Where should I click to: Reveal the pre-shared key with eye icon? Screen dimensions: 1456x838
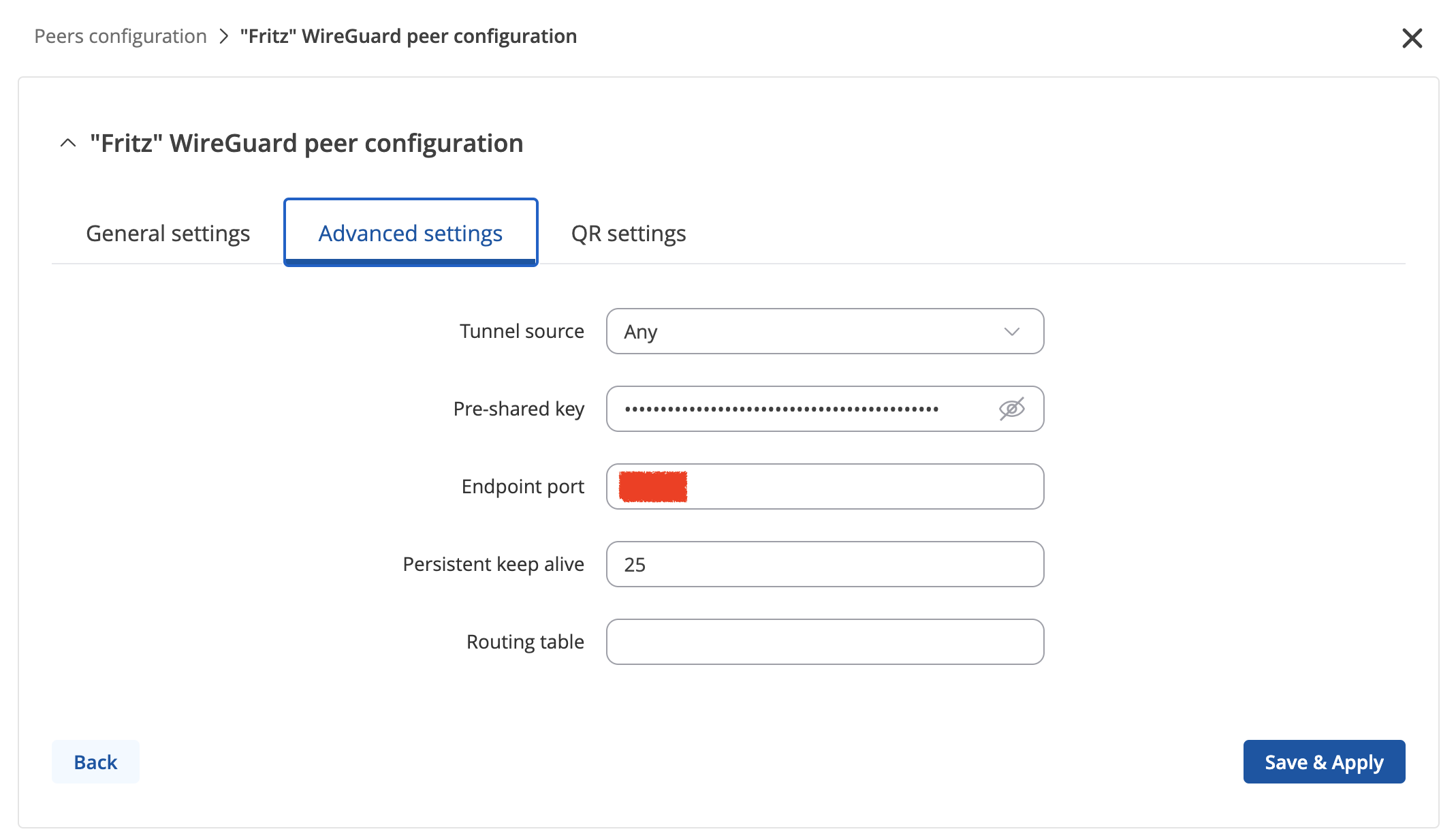point(1011,409)
